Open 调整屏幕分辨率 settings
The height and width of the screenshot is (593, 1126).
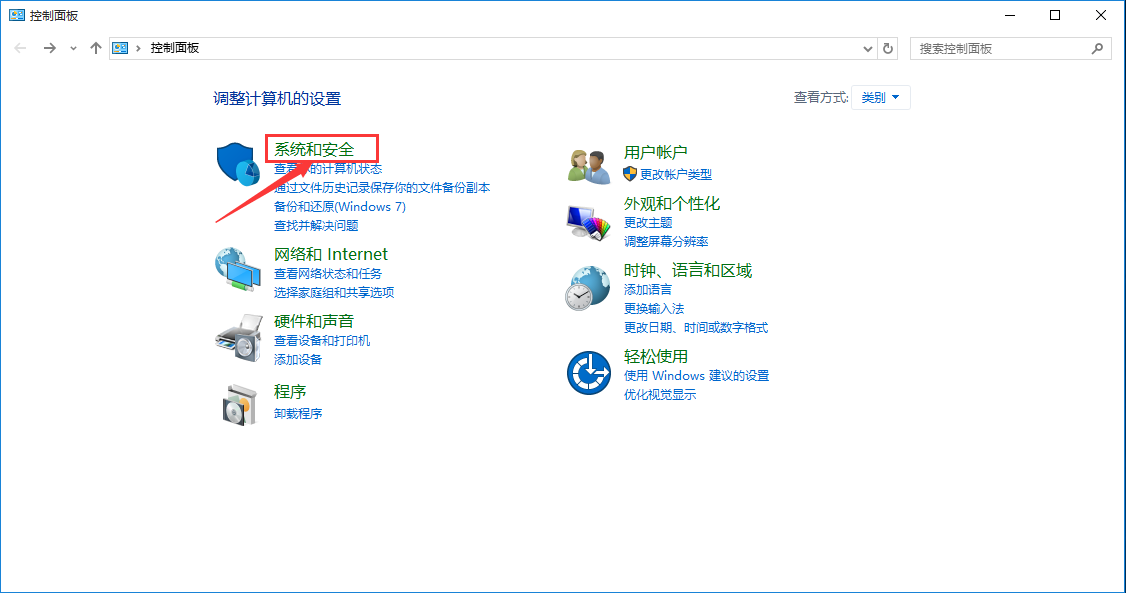664,242
